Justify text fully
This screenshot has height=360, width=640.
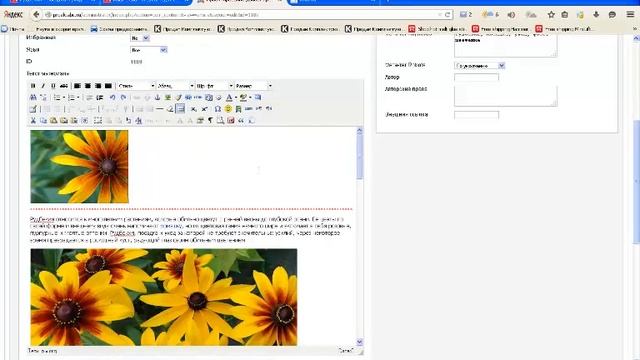coord(108,86)
